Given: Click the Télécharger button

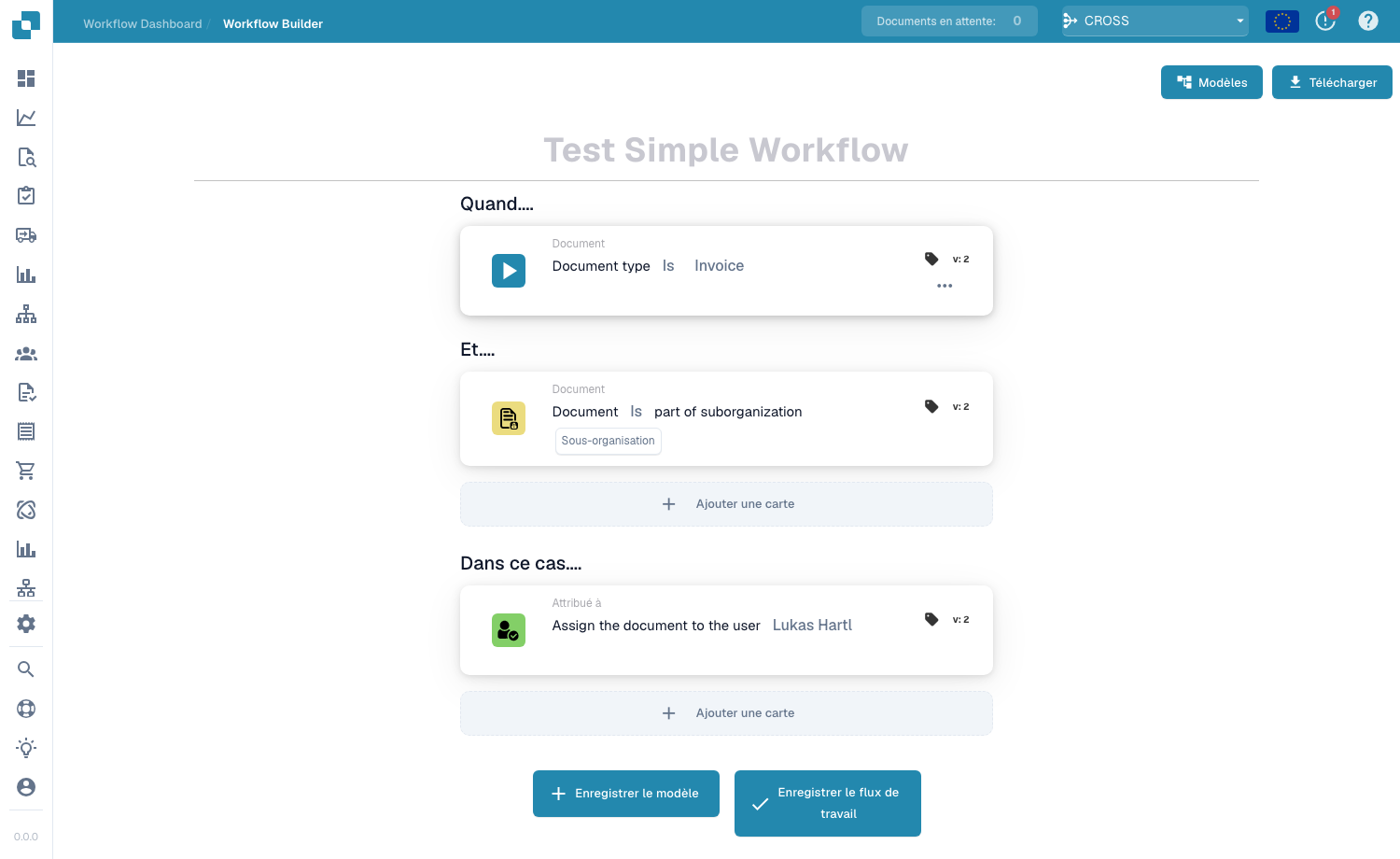Looking at the screenshot, I should (x=1332, y=82).
